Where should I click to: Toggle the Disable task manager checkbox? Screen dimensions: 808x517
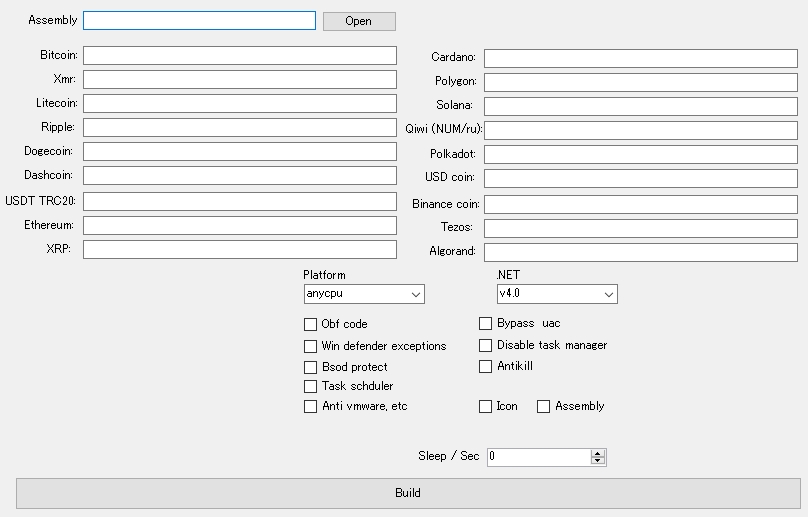486,345
